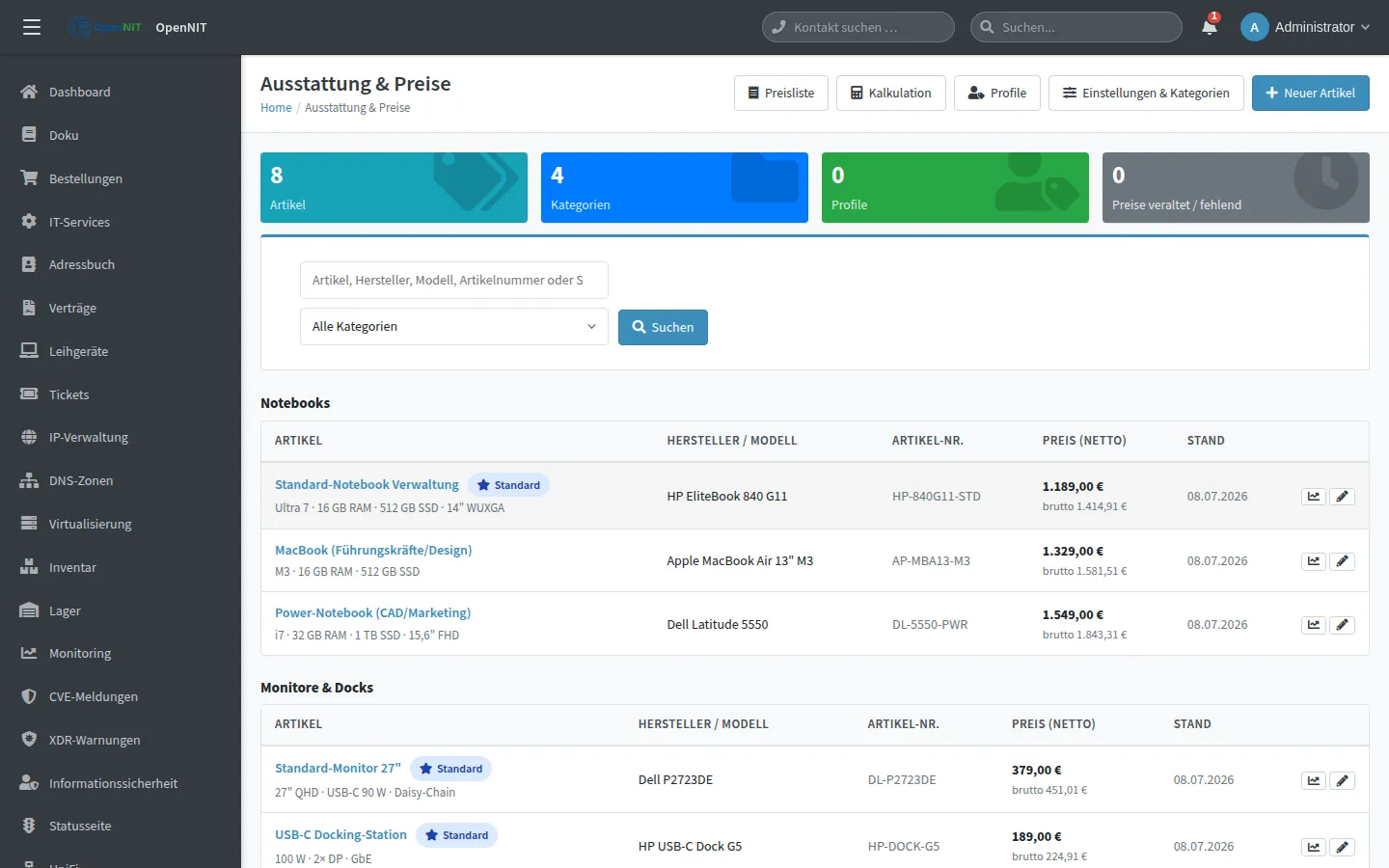The image size is (1389, 868).
Task: Click article number AP-MBA13-M3
Action: click(x=931, y=561)
